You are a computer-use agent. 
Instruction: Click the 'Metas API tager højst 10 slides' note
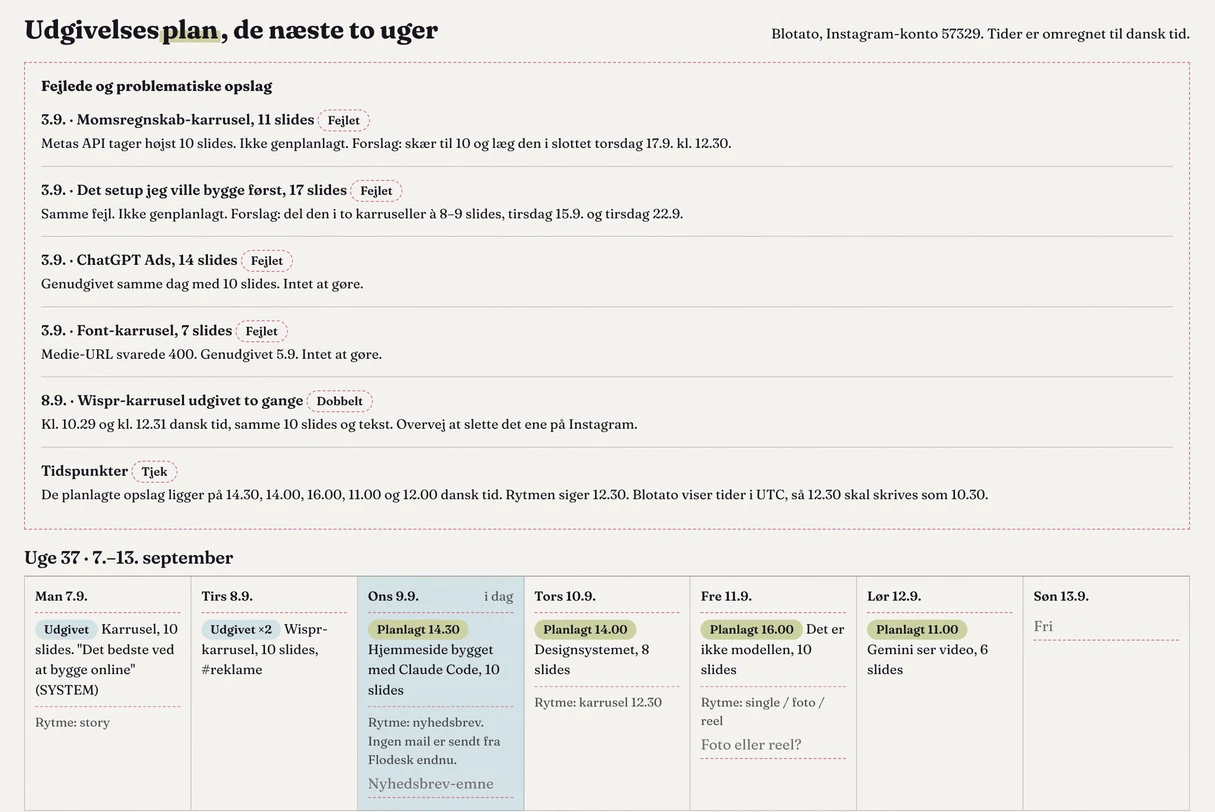(x=386, y=144)
